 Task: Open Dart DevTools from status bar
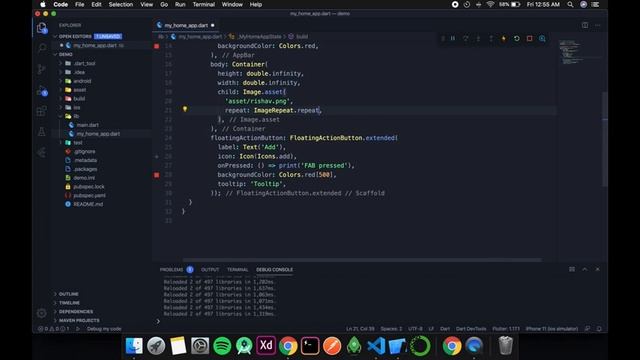(471, 329)
